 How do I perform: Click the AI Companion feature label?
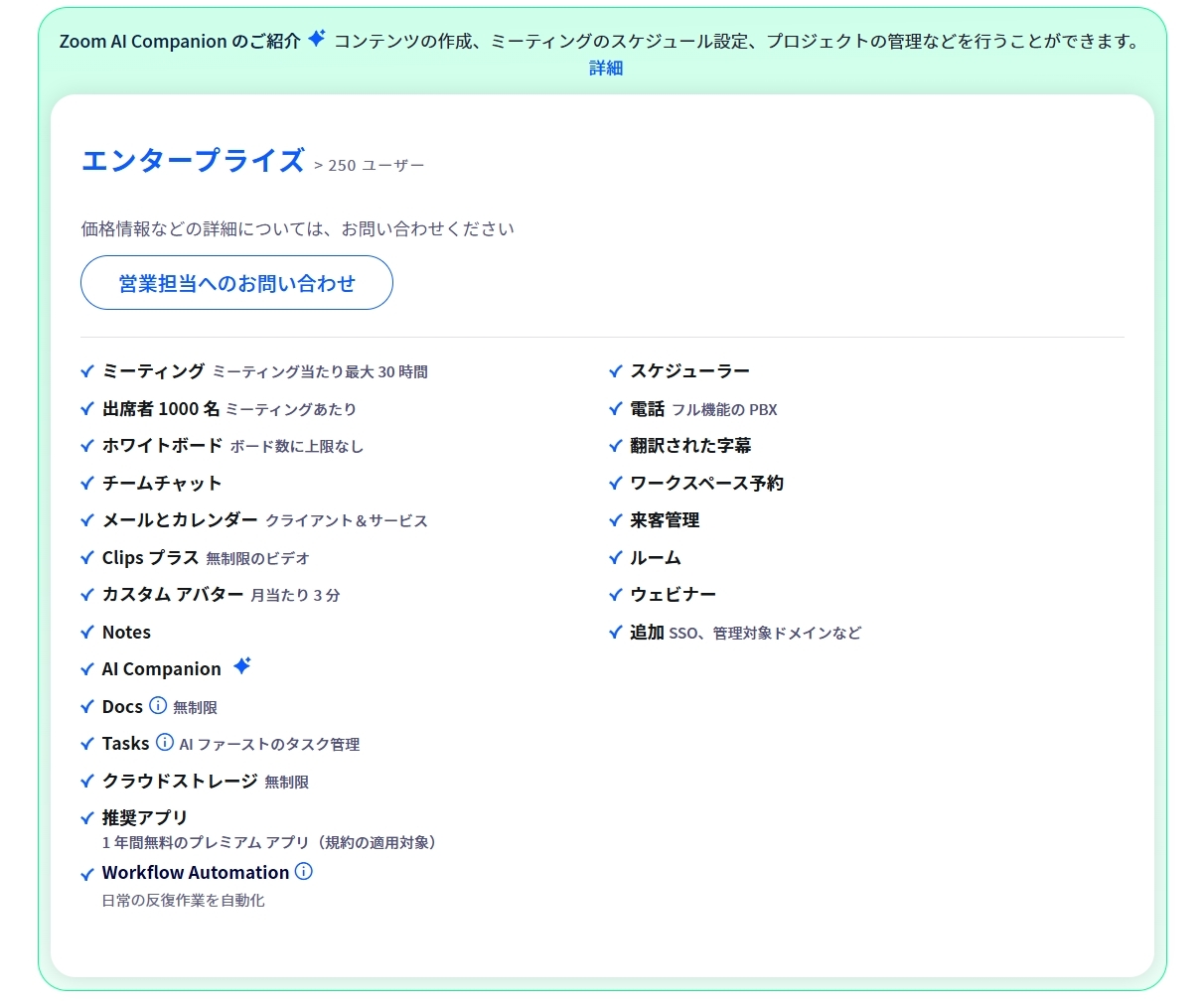(x=162, y=669)
